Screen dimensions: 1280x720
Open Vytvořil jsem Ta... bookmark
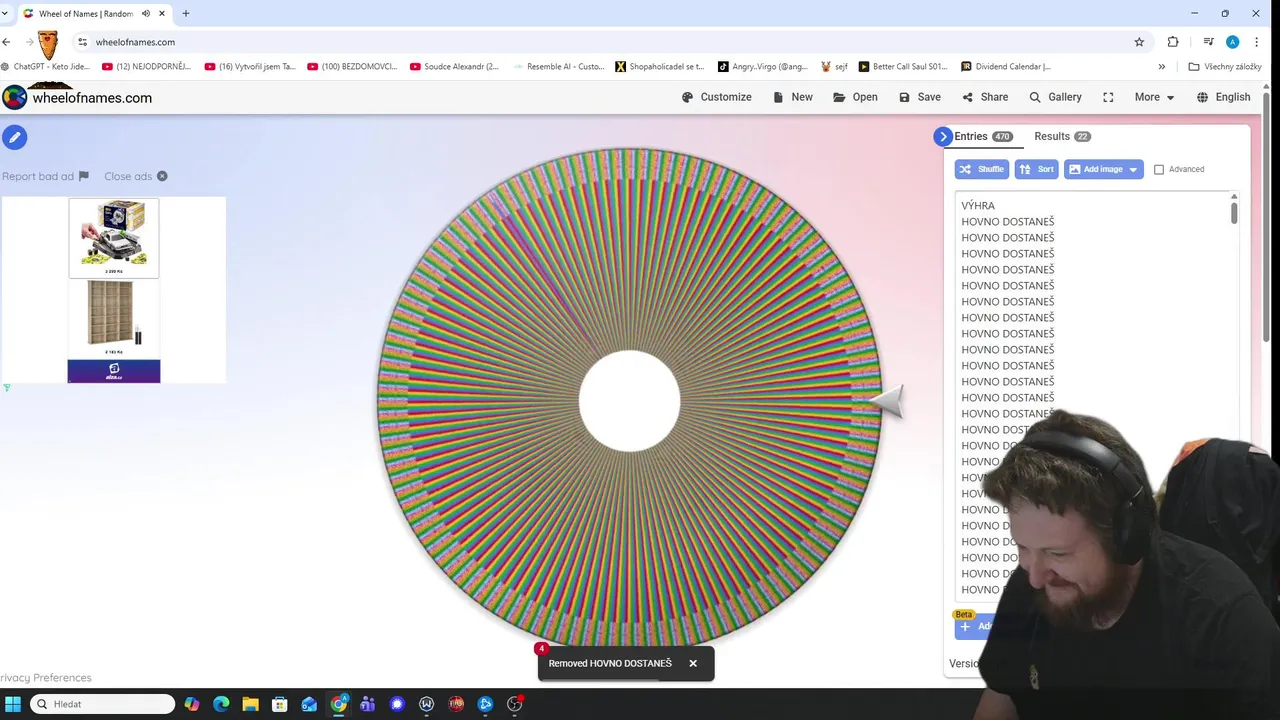250,67
